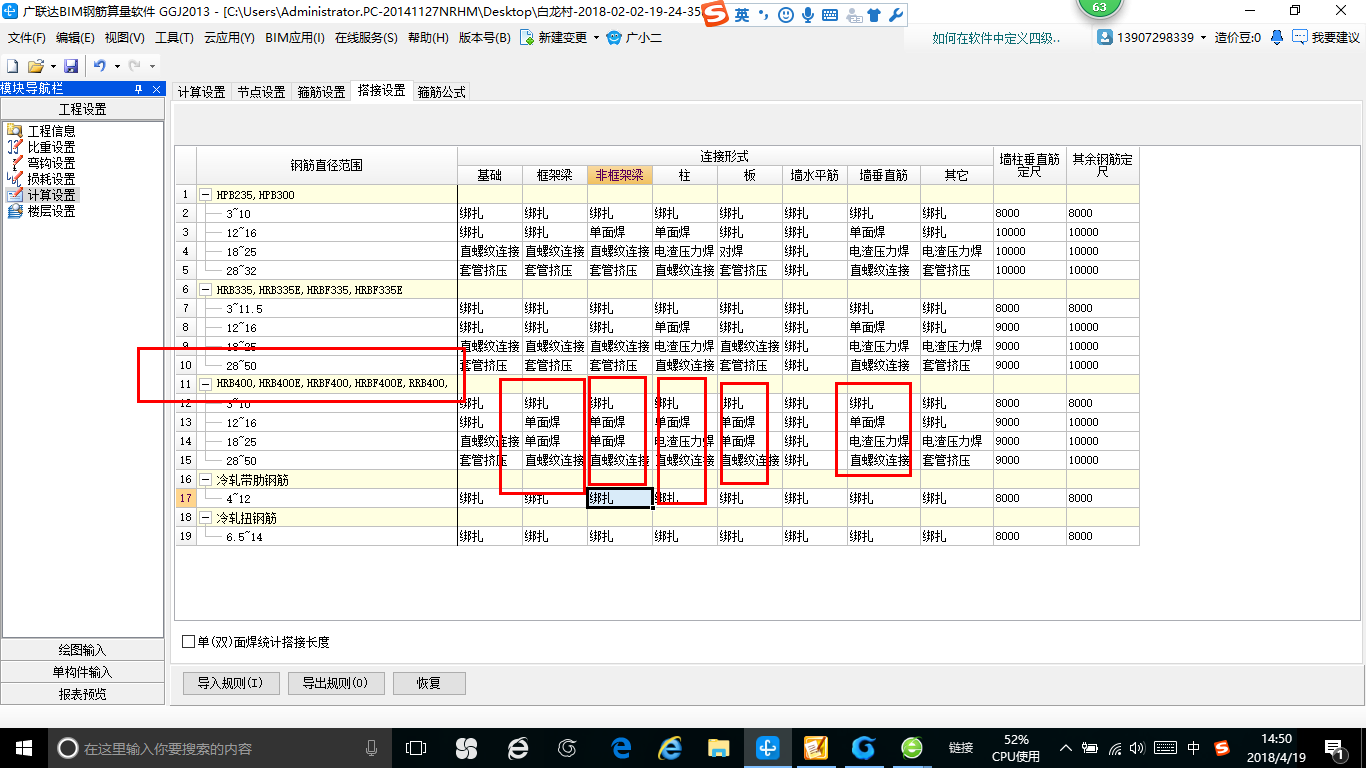Image resolution: width=1366 pixels, height=768 pixels.
Task: Open the 在线服务(S) menu
Action: coord(366,38)
